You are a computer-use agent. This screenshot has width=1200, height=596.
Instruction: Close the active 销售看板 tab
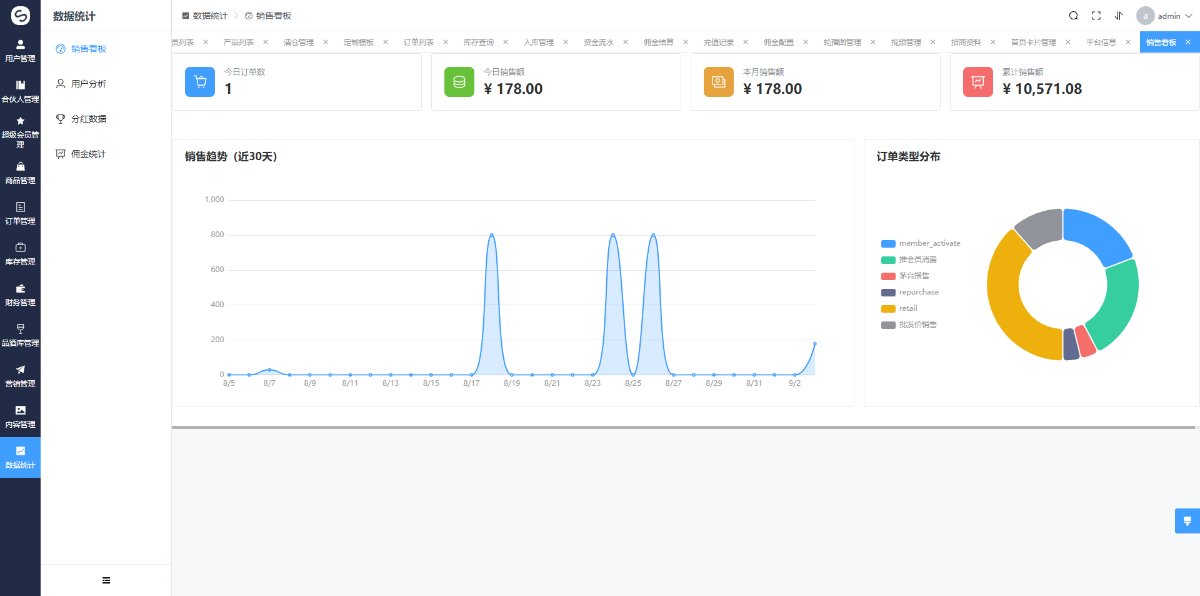[1186, 43]
